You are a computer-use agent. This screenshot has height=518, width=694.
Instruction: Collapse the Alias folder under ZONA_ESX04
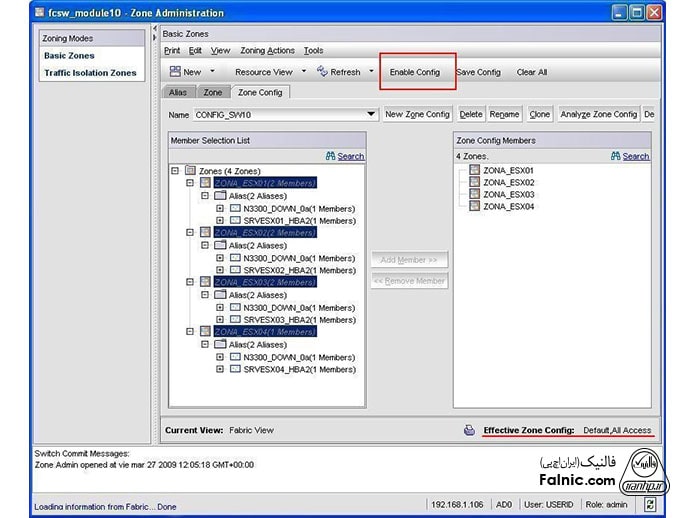[x=205, y=344]
